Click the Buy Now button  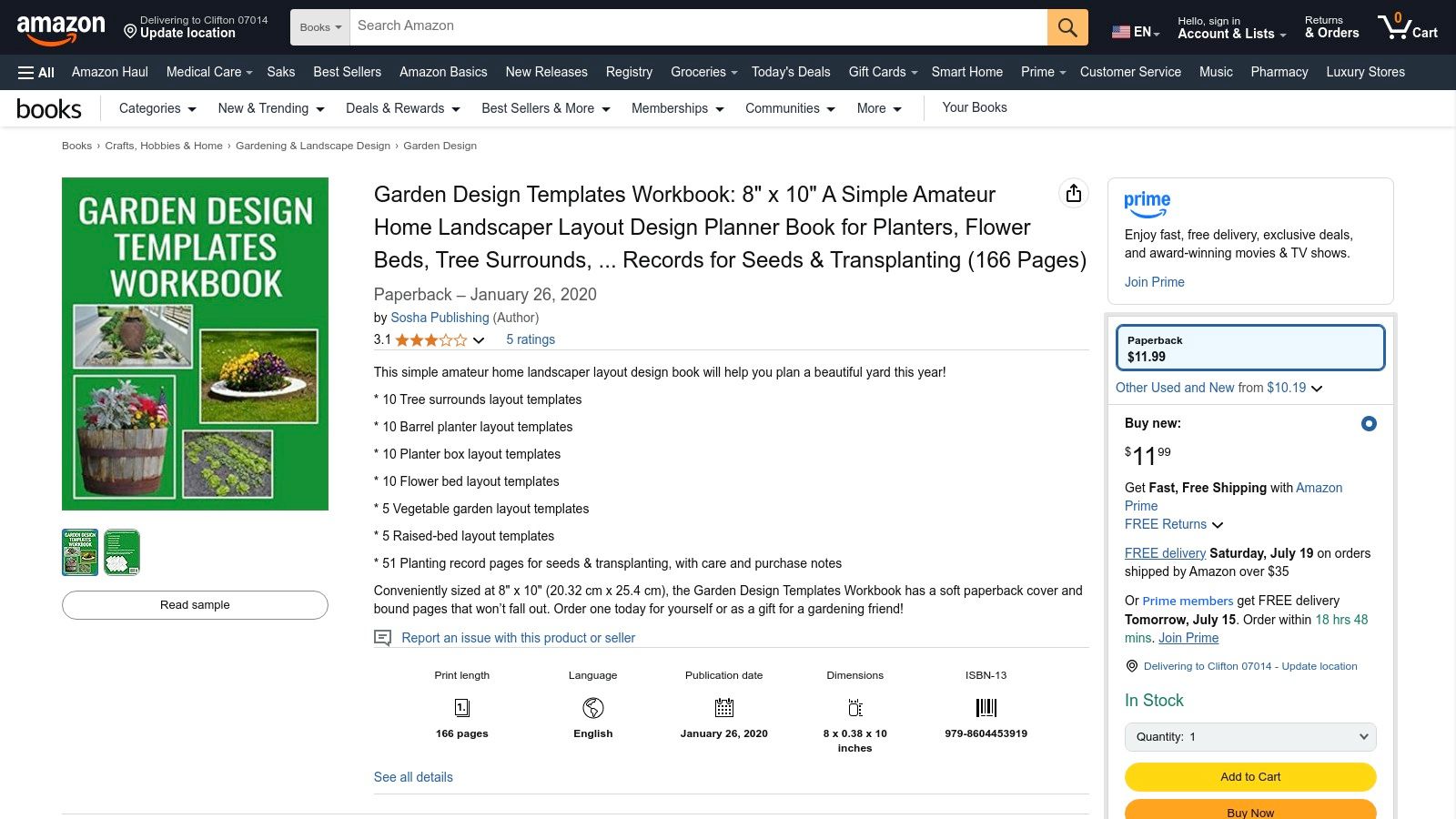tap(1250, 811)
